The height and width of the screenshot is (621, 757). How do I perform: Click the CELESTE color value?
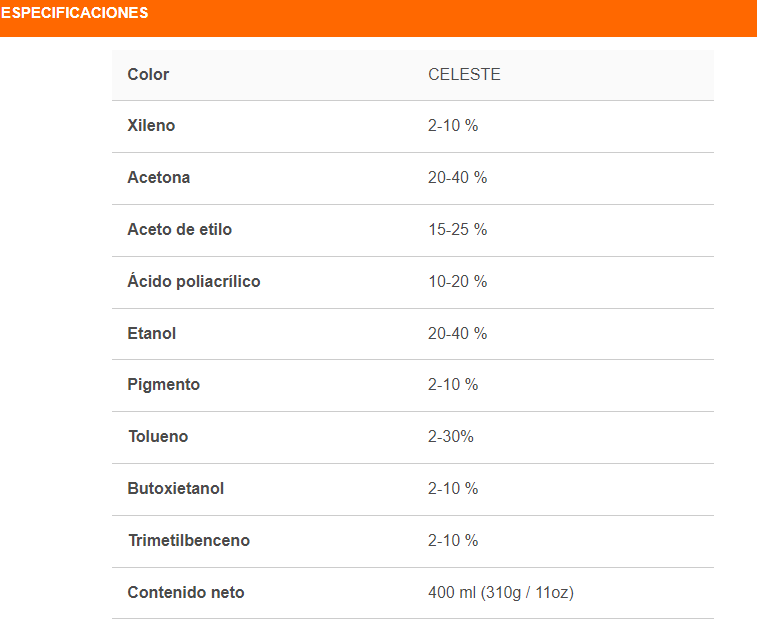(x=464, y=75)
